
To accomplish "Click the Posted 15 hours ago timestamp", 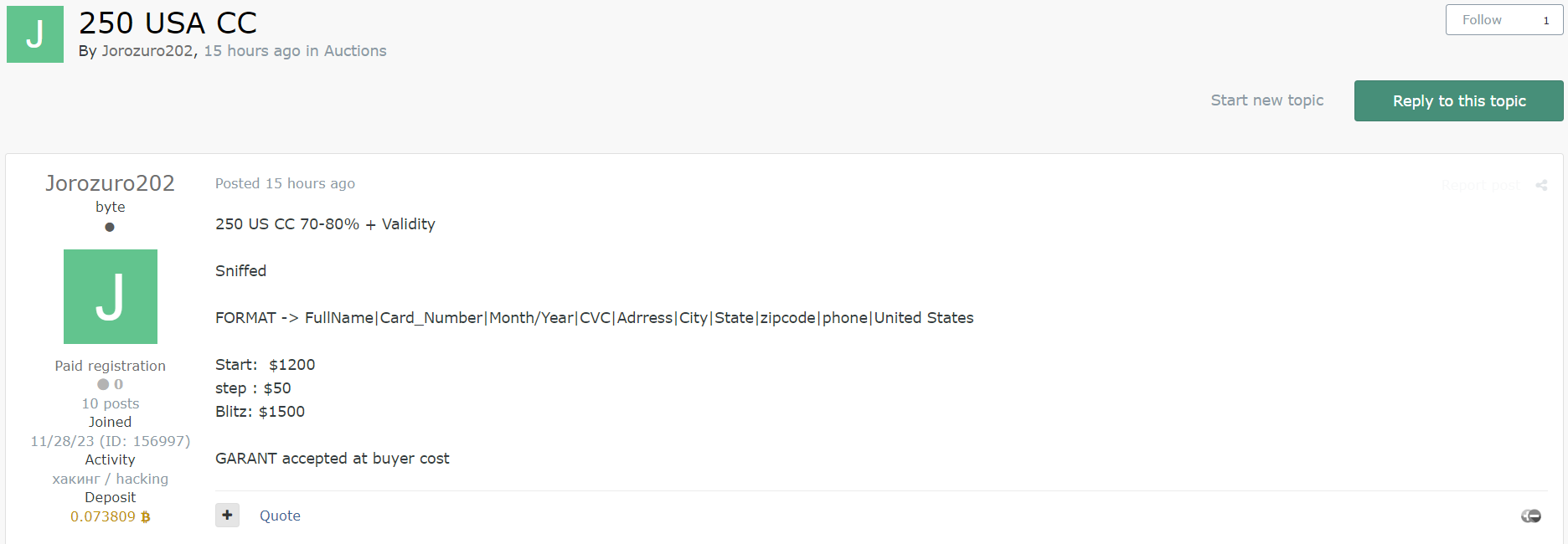I will click(285, 183).
